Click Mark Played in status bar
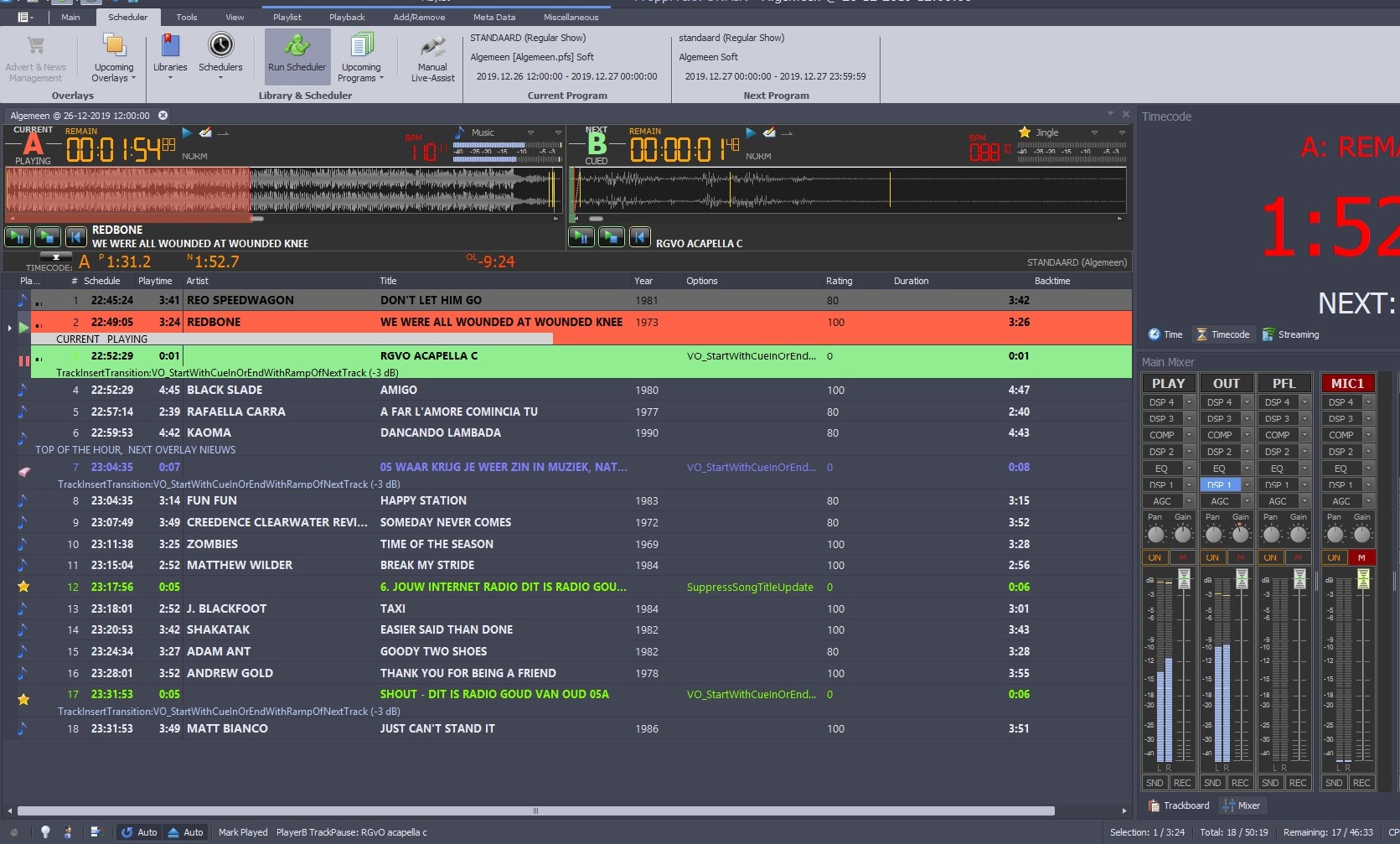 click(243, 832)
